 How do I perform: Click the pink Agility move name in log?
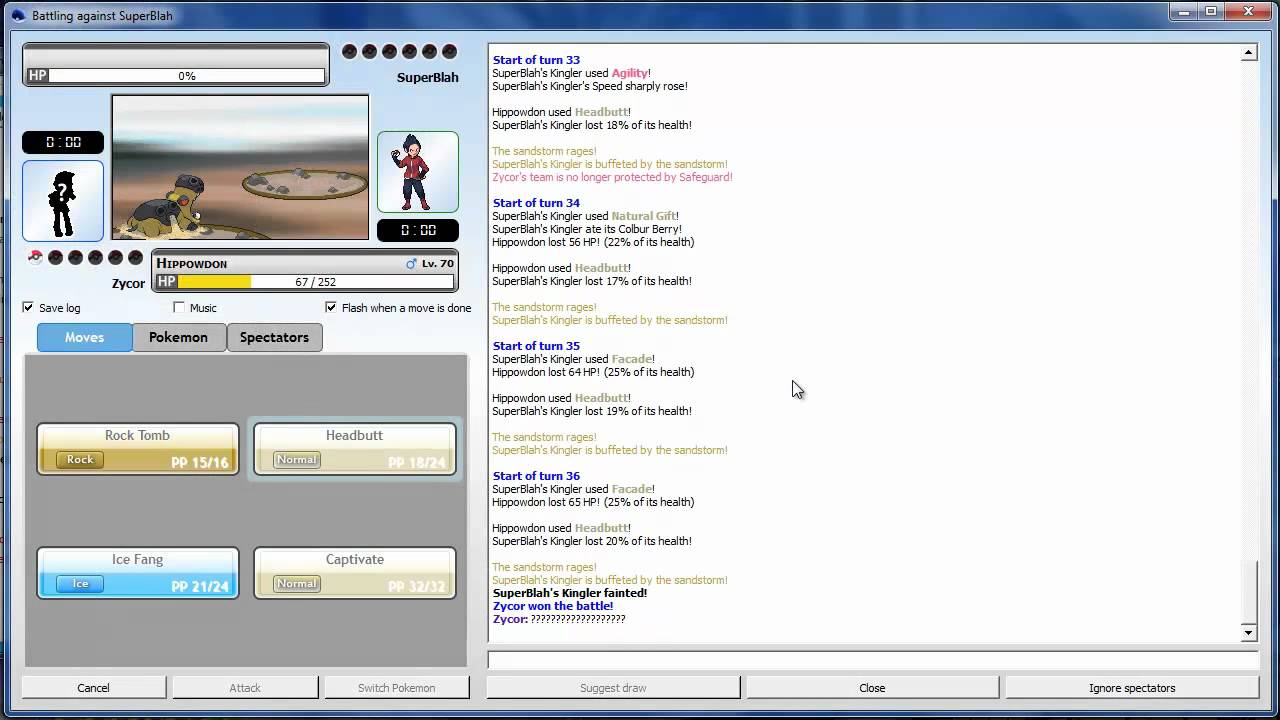tap(630, 73)
